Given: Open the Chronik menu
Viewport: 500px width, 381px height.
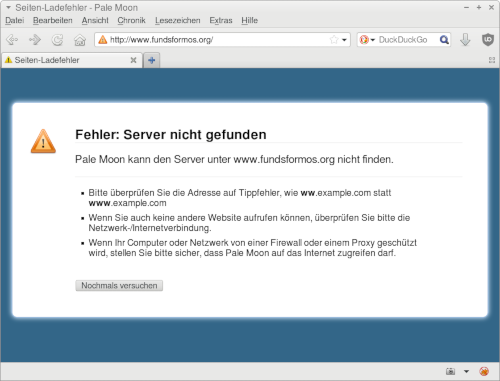Looking at the screenshot, I should (131, 20).
